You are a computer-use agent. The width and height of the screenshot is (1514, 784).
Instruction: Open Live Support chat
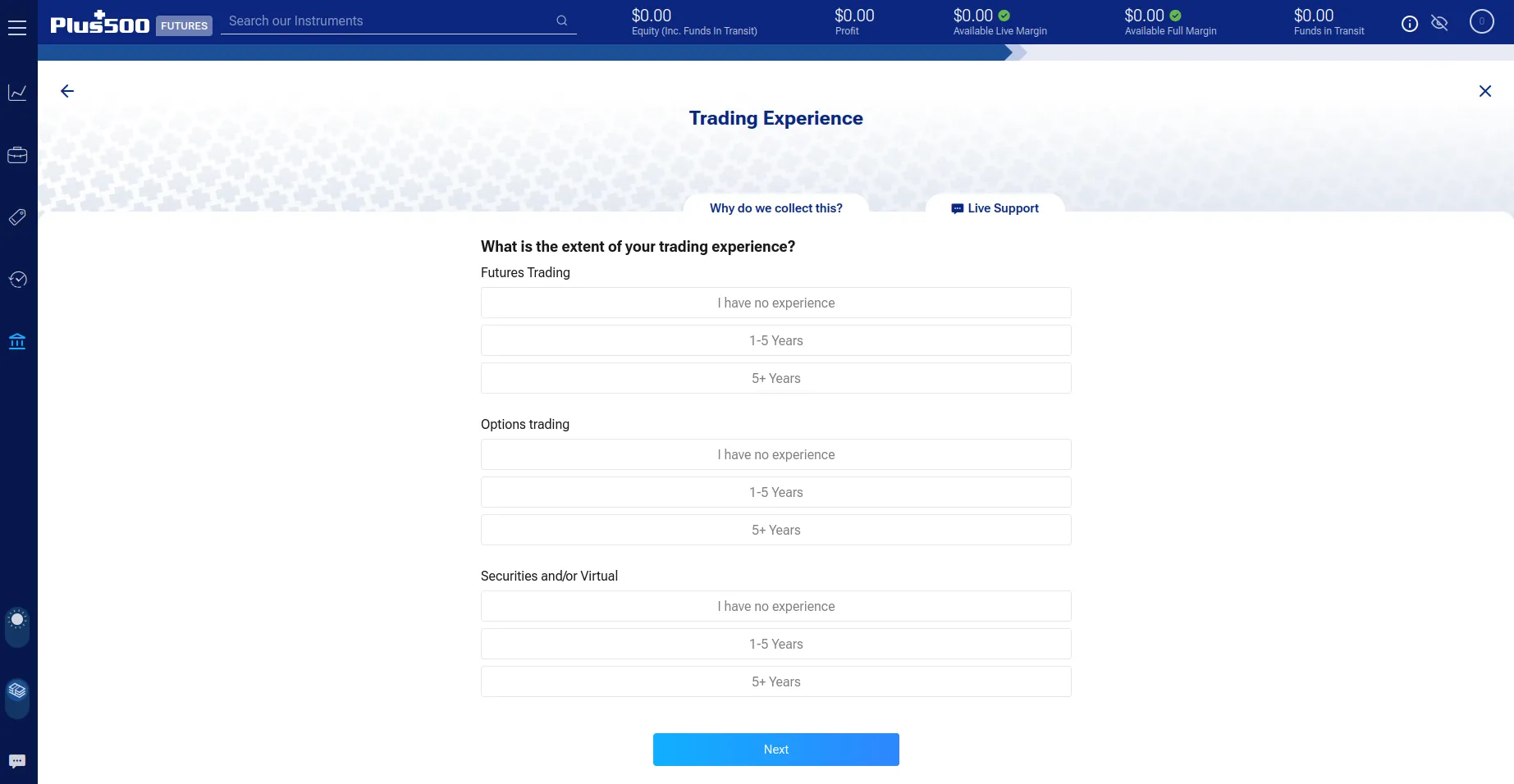995,208
